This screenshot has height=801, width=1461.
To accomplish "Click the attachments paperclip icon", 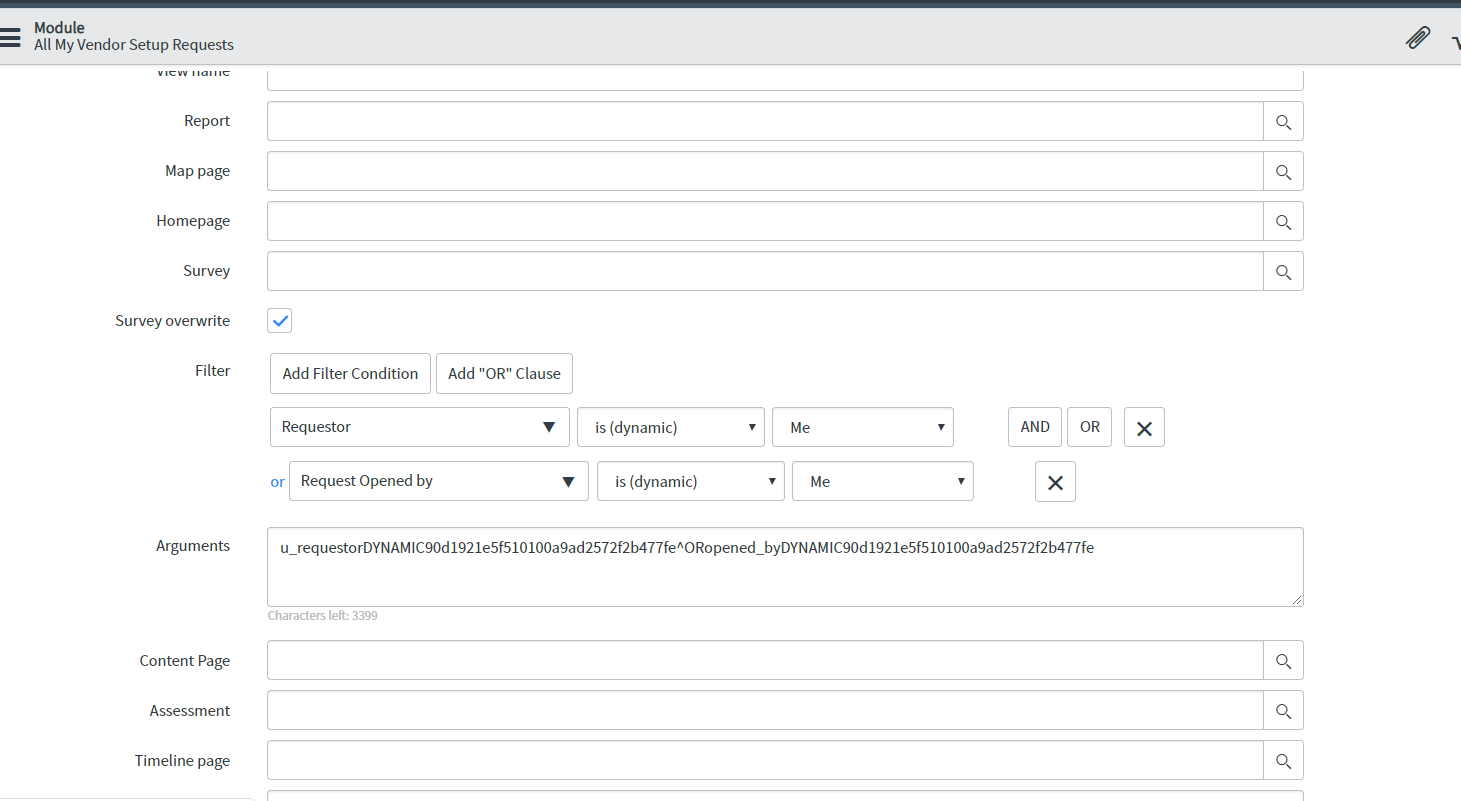I will click(x=1418, y=37).
